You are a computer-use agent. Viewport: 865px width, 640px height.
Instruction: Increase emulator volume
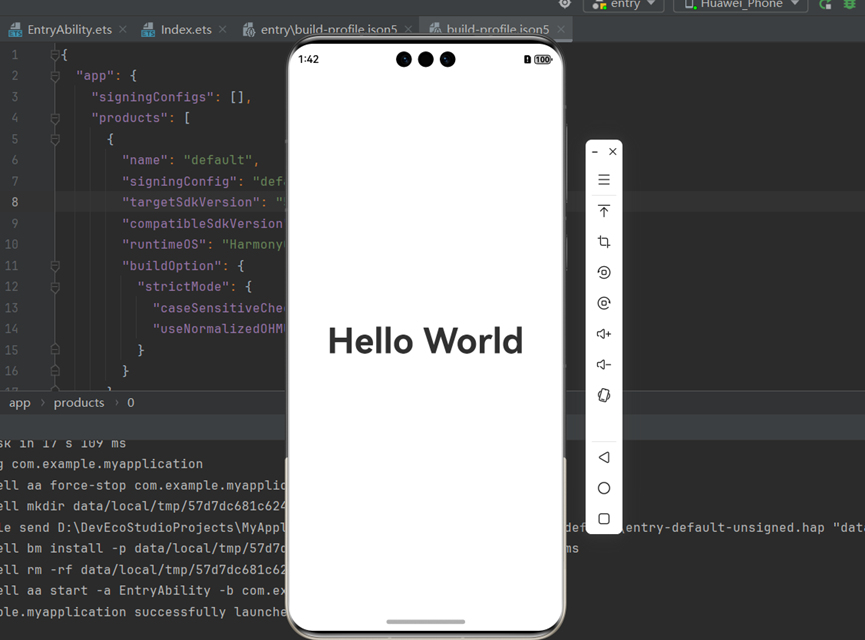pyautogui.click(x=604, y=334)
